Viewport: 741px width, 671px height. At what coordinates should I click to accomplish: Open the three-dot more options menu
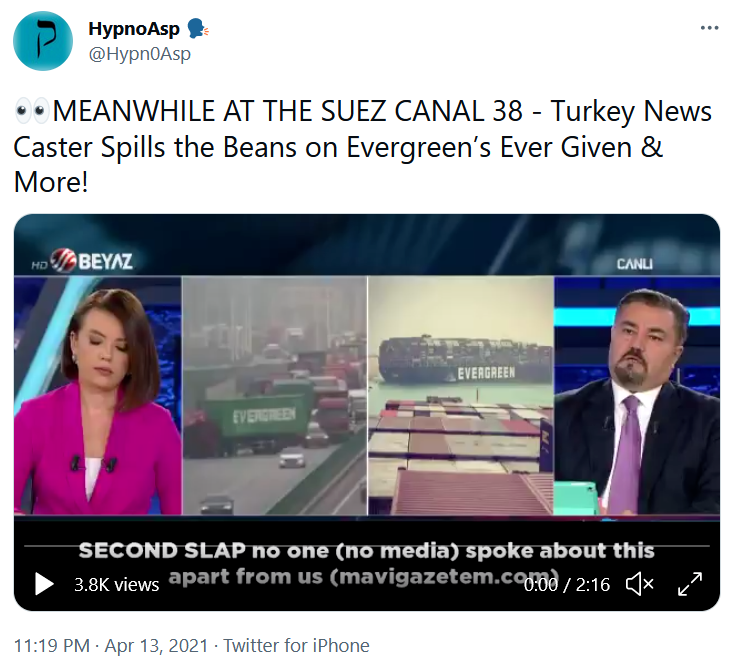(x=709, y=28)
